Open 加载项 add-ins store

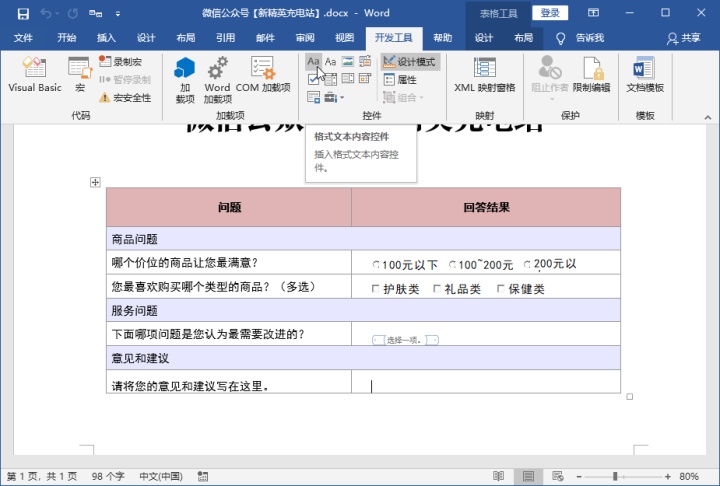(x=185, y=80)
